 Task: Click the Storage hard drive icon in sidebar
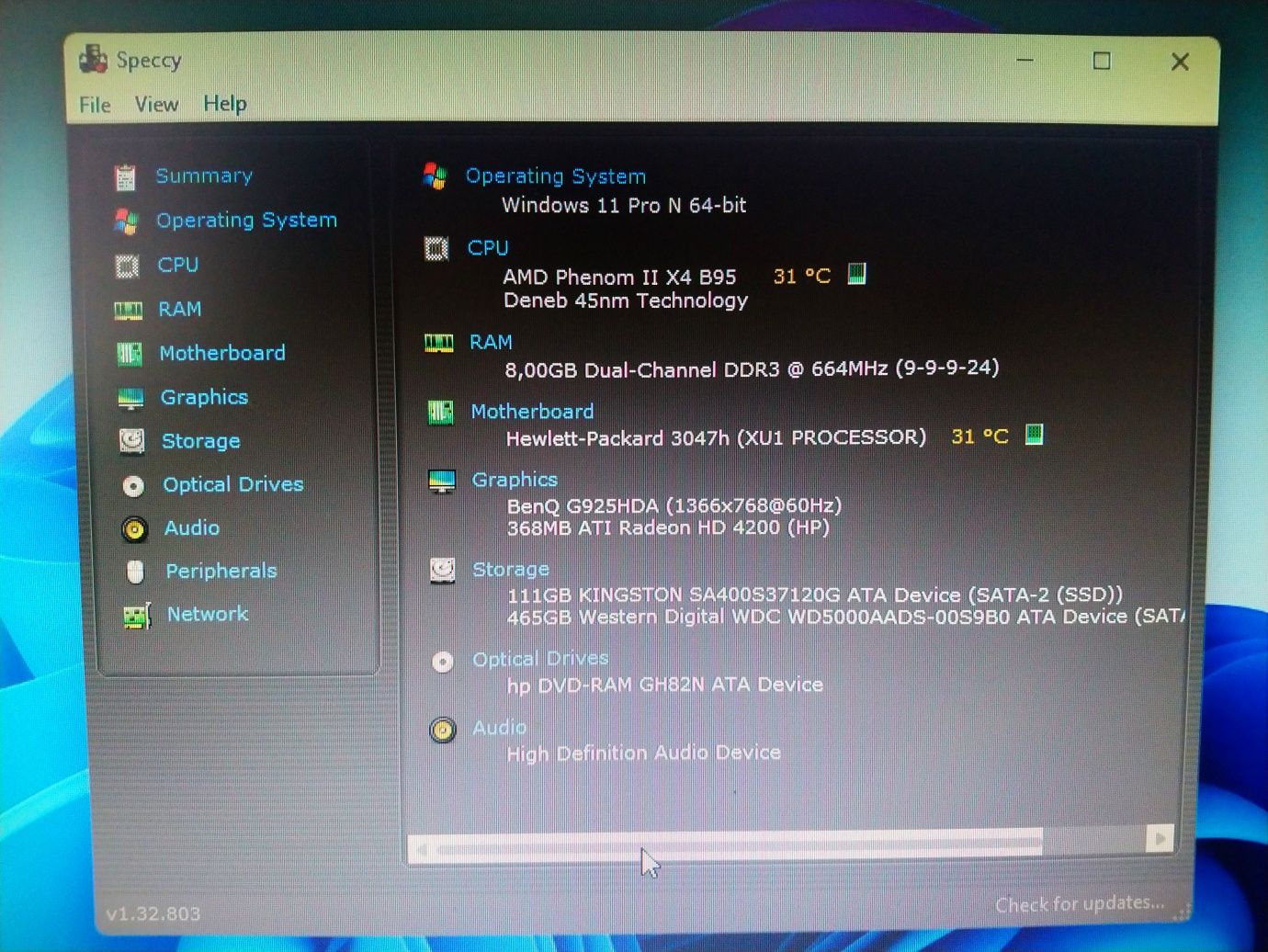(132, 442)
